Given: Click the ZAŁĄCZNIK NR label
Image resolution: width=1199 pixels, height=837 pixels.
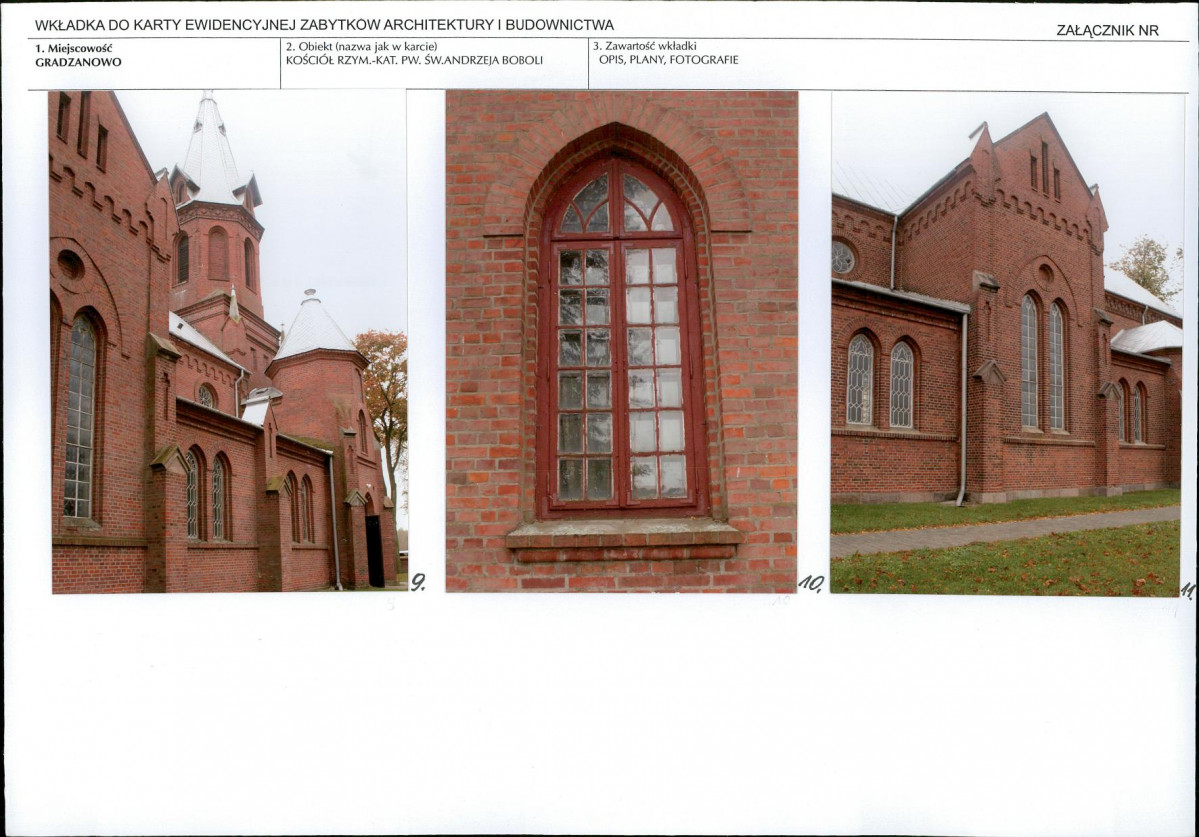Looking at the screenshot, I should (1107, 31).
